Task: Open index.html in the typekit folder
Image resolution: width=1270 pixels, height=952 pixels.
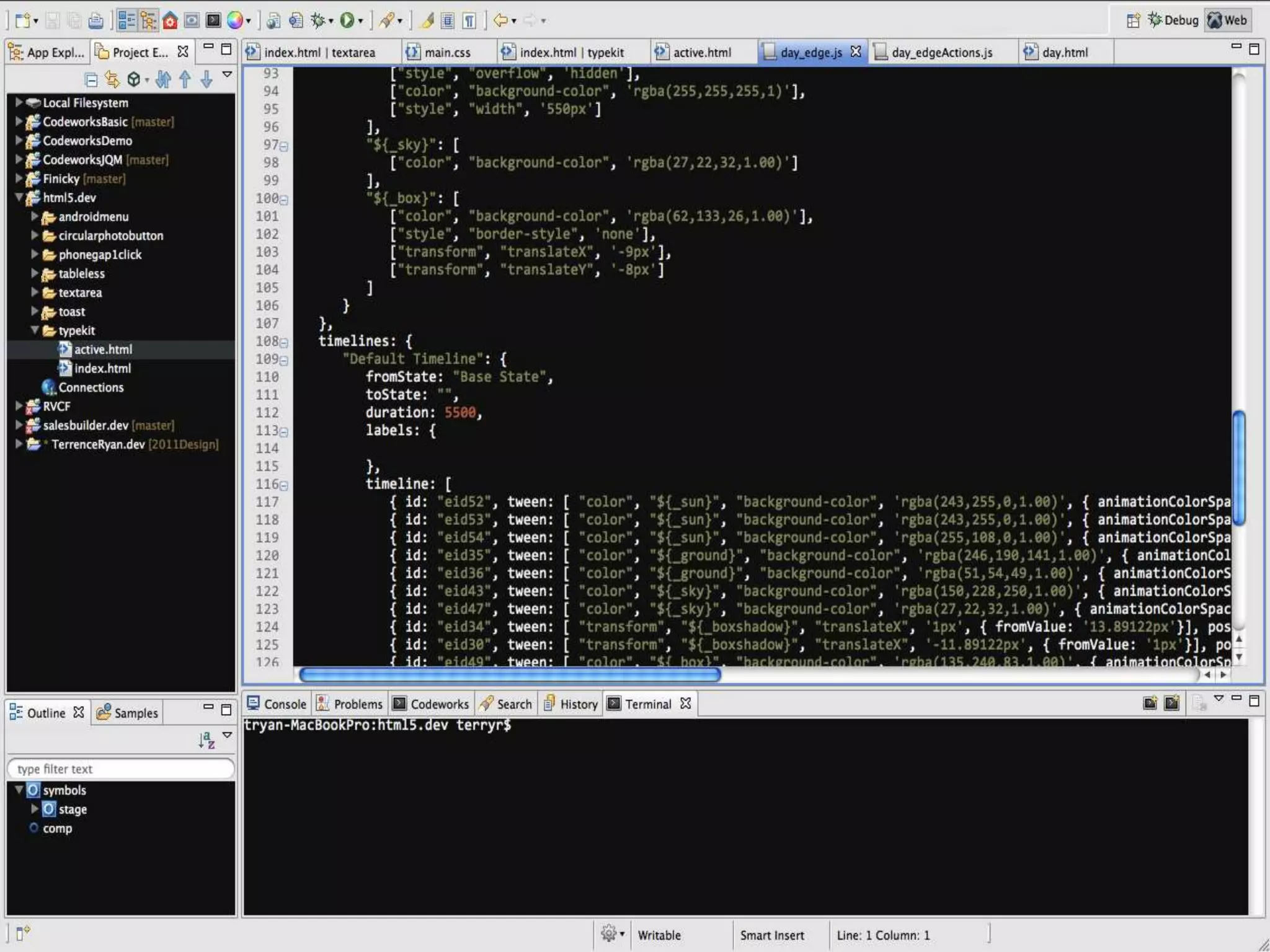Action: [102, 369]
